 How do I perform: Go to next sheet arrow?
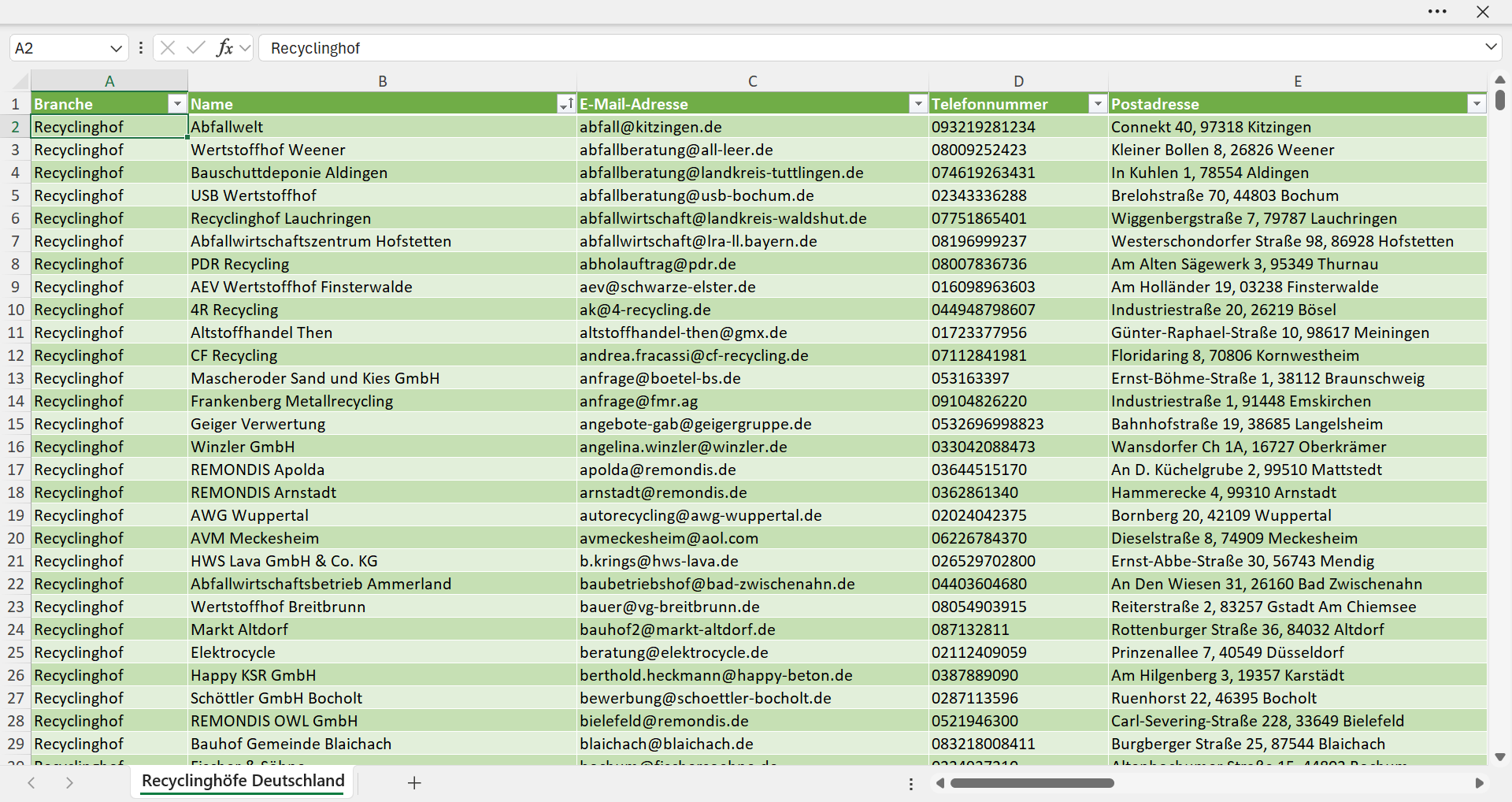tap(69, 782)
